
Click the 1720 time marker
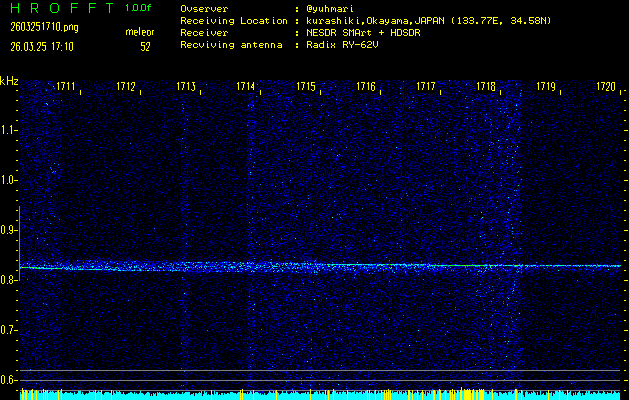click(606, 86)
